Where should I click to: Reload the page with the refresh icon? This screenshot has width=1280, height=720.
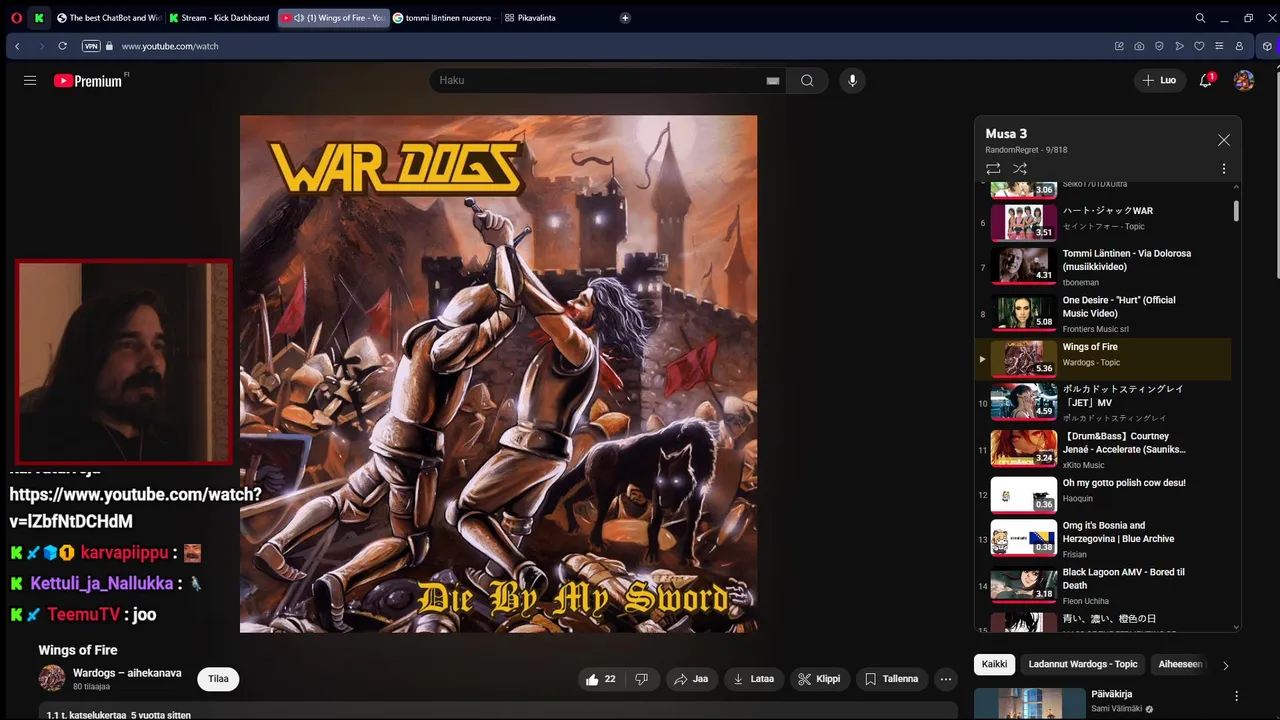click(63, 46)
